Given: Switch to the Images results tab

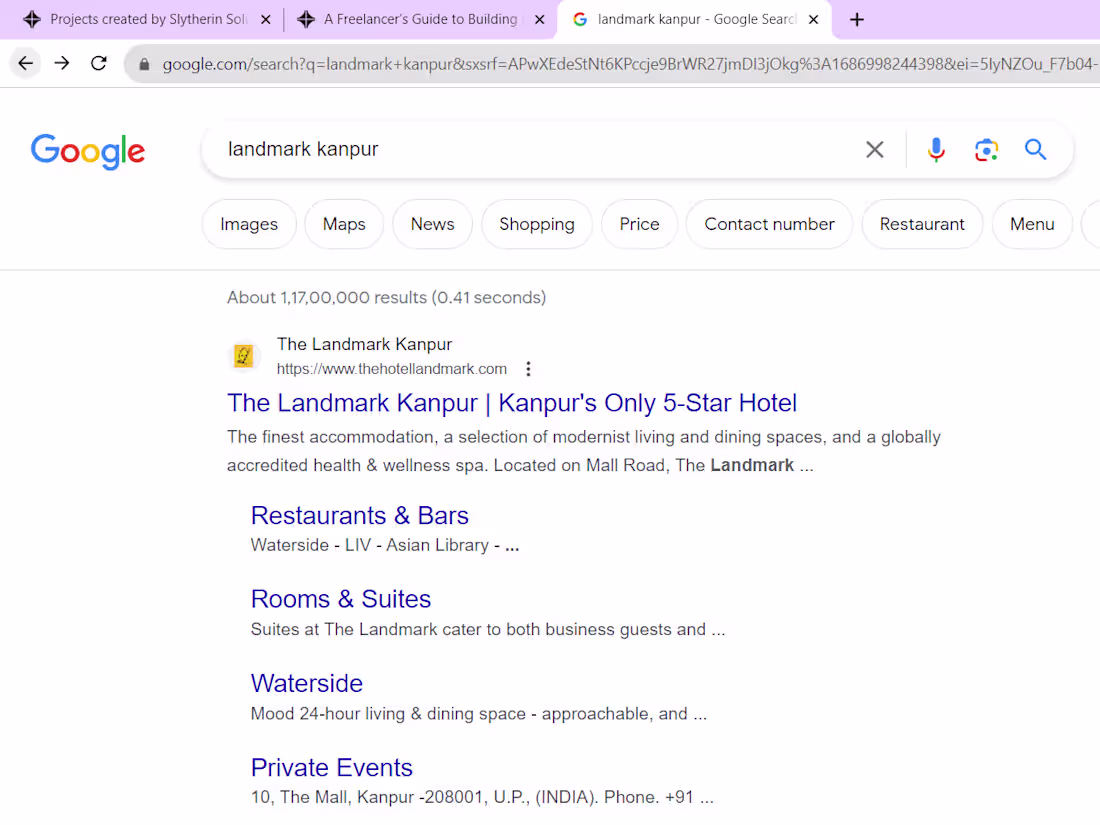Looking at the screenshot, I should click(248, 224).
